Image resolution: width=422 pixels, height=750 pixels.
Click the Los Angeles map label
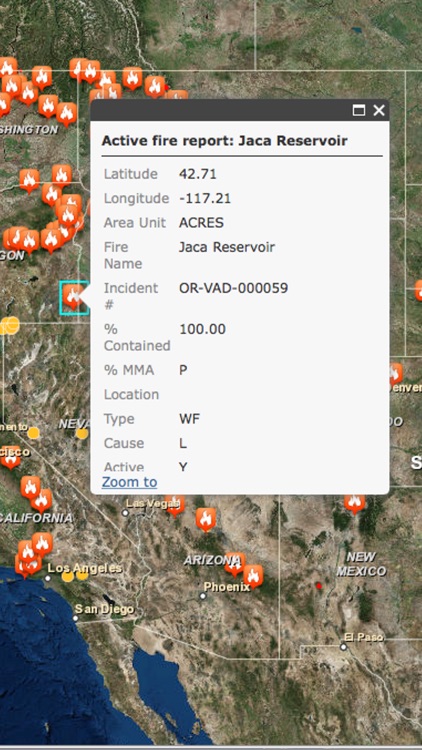85,568
